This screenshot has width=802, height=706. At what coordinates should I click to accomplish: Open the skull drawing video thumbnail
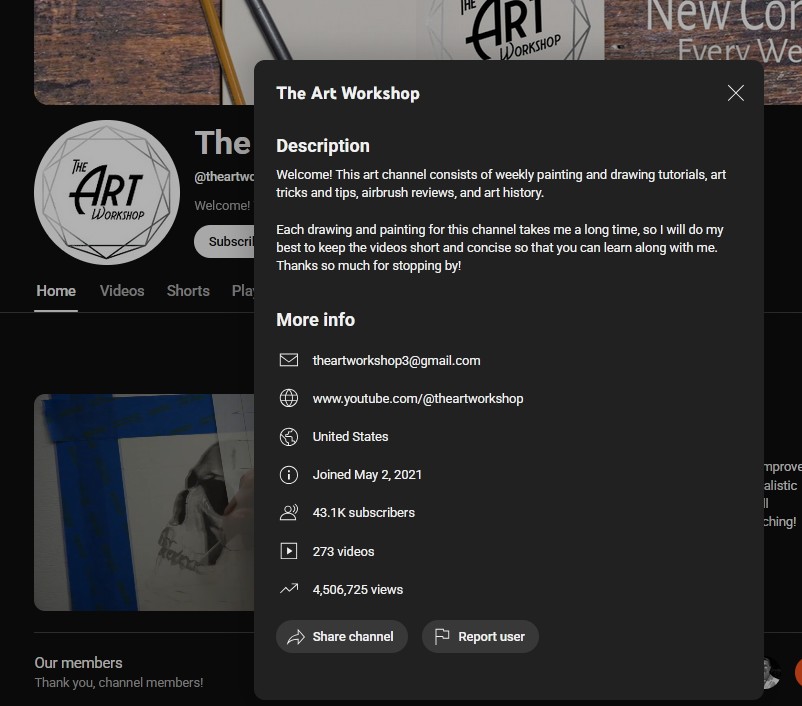[144, 502]
